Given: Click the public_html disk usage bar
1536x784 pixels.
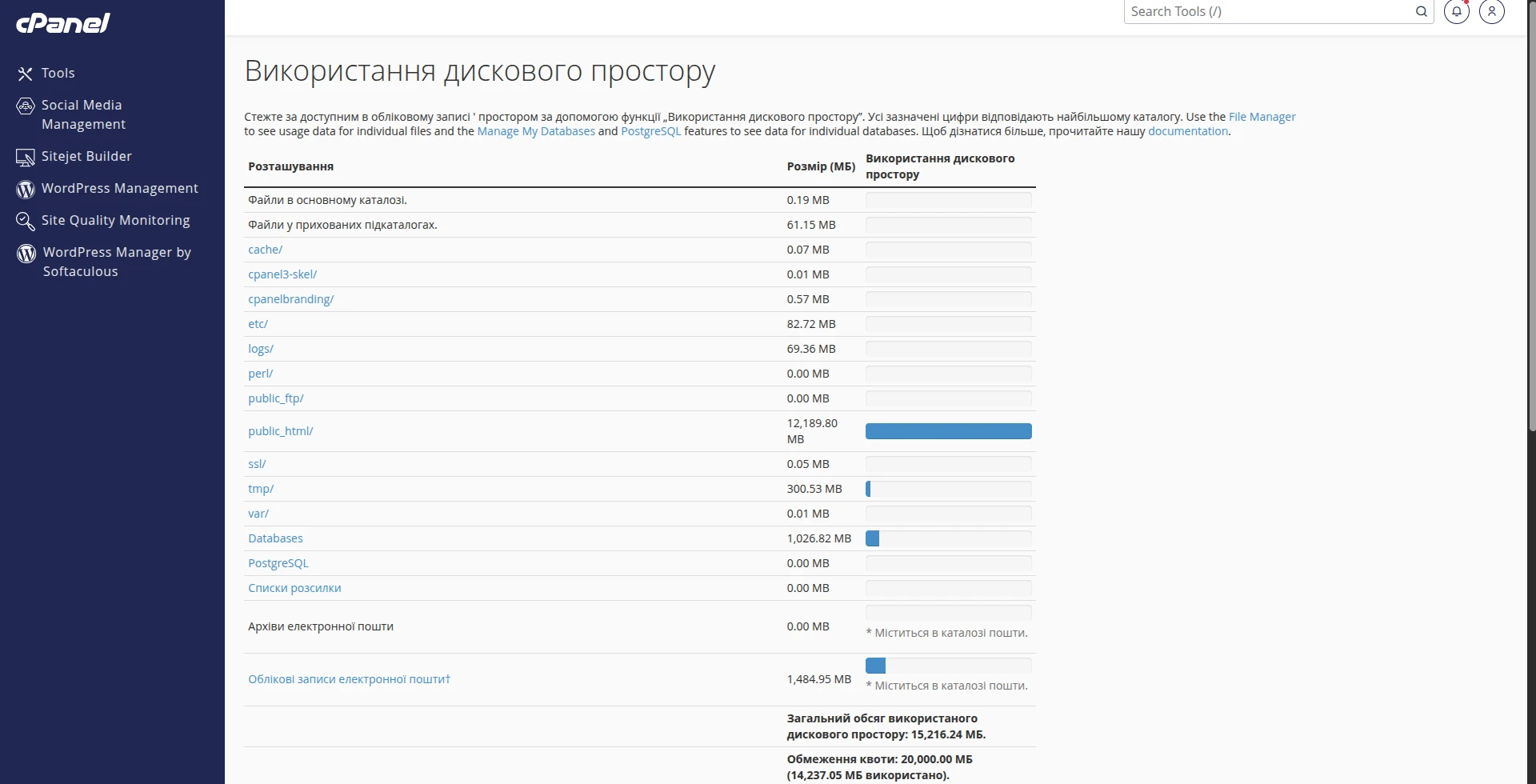Looking at the screenshot, I should 948,430.
